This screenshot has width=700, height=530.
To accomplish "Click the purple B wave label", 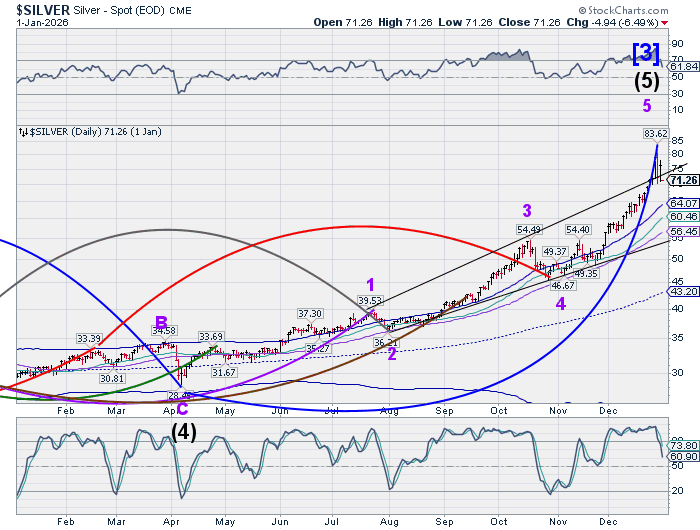I will coord(160,322).
